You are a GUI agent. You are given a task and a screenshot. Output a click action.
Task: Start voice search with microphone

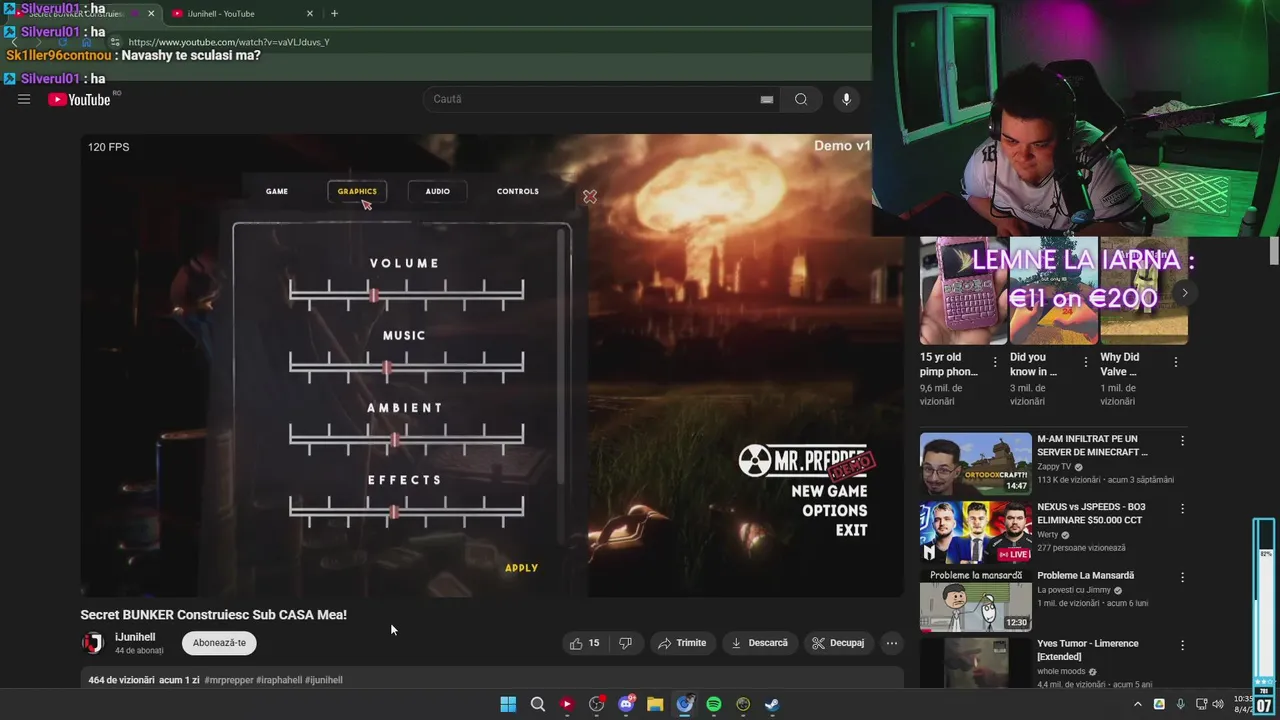[x=846, y=99]
